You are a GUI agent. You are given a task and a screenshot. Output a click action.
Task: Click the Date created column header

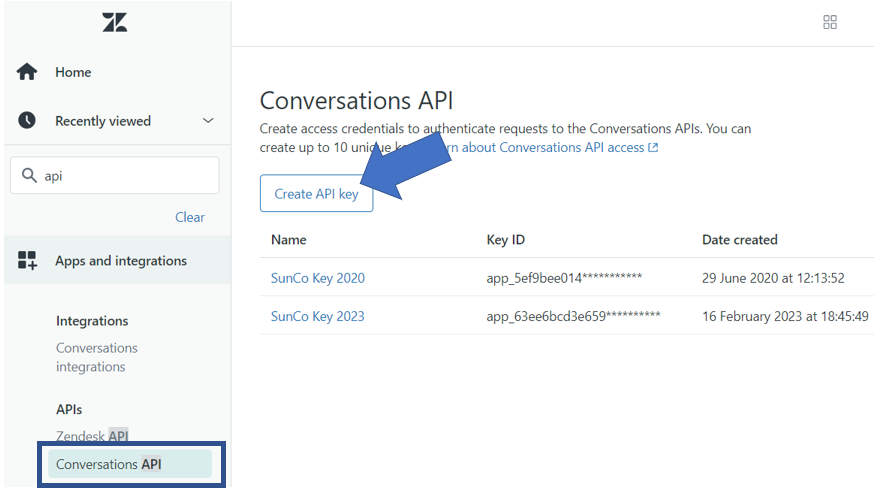739,240
